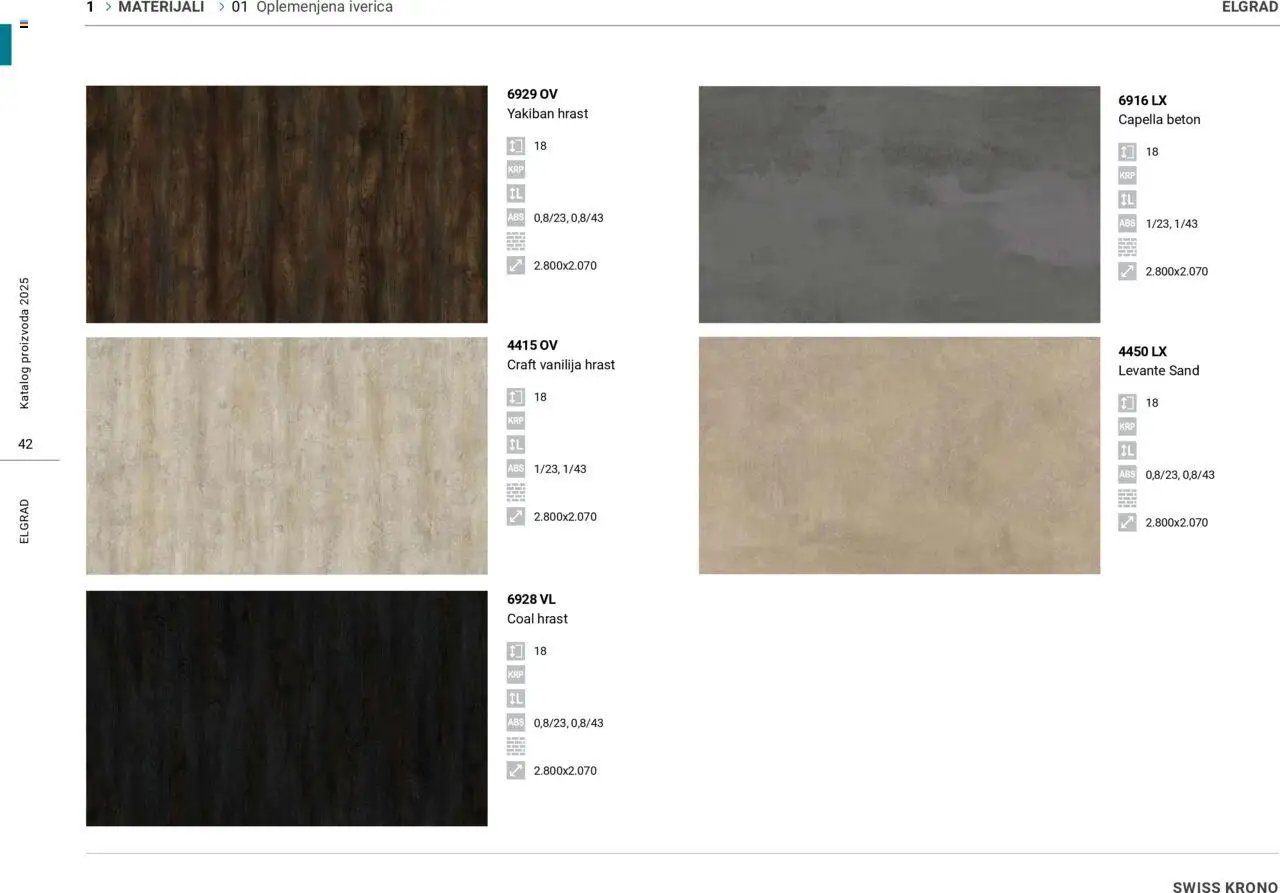The width and height of the screenshot is (1280, 893).
Task: Click the chevron before 01 Oplemenjena iverica
Action: [x=222, y=7]
